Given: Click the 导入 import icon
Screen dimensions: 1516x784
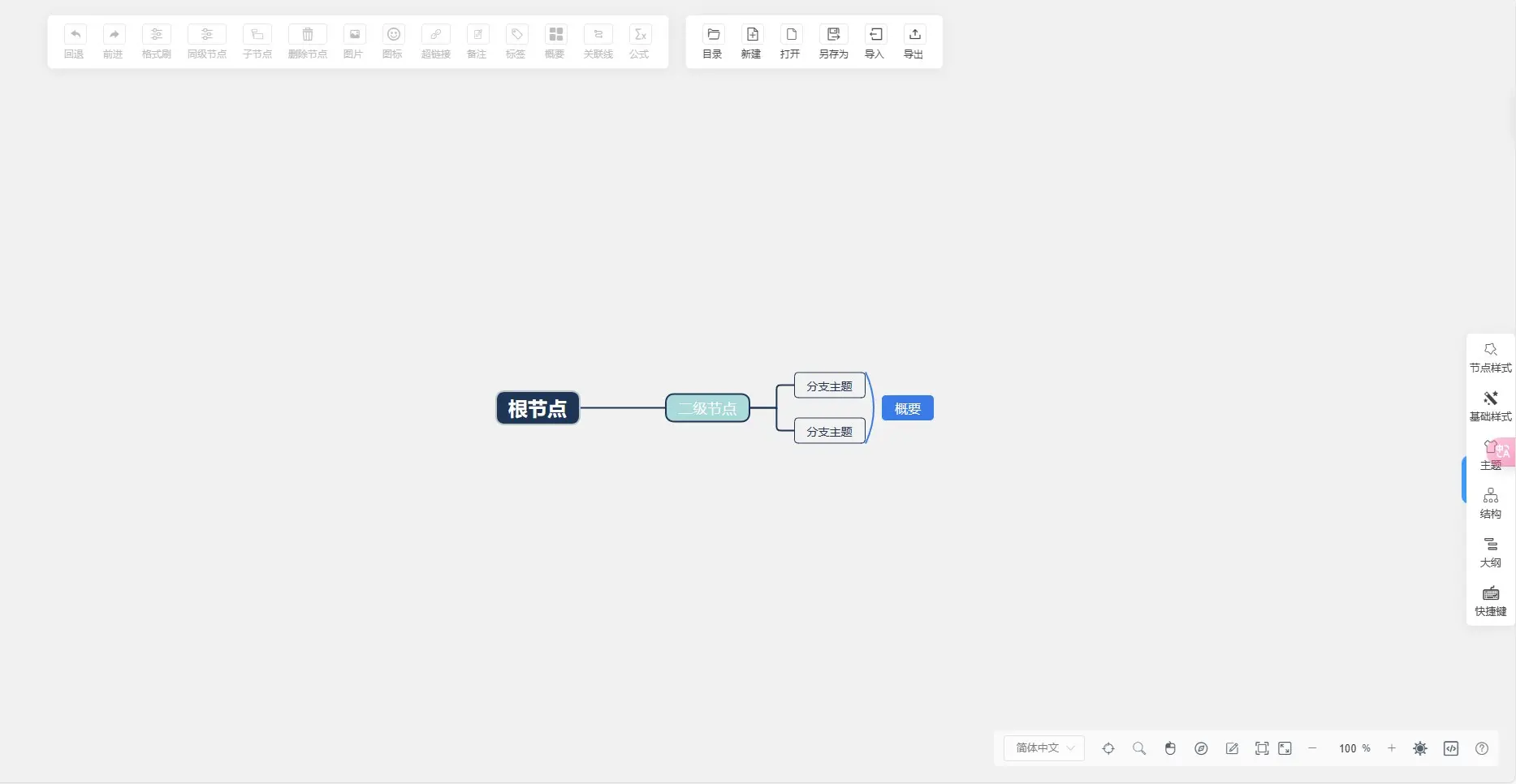Looking at the screenshot, I should pos(875,41).
